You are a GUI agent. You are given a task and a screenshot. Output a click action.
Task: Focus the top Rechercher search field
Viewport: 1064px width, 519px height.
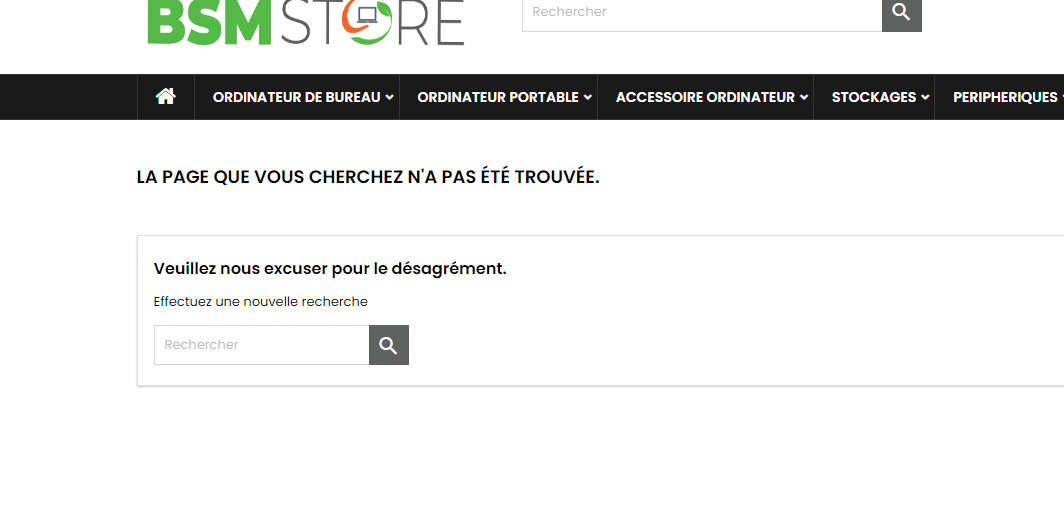[702, 14]
